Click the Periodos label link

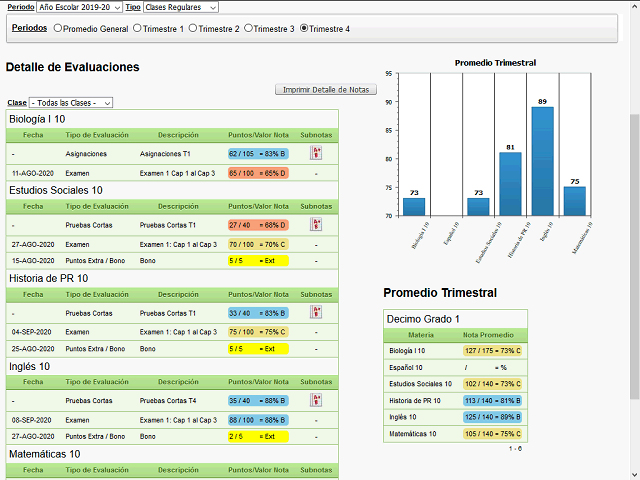coord(29,28)
